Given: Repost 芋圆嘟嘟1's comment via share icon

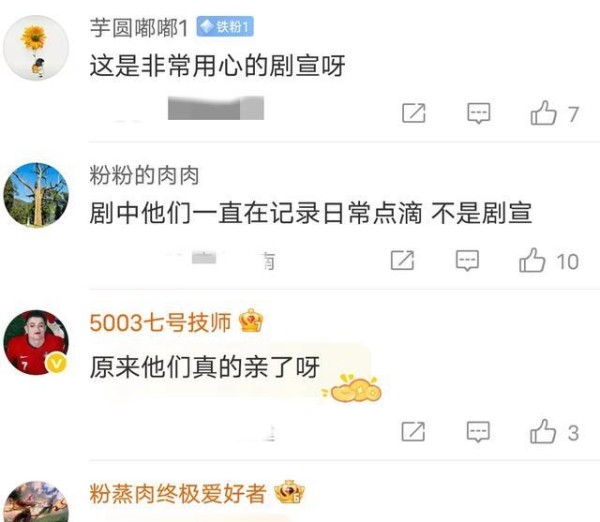Looking at the screenshot, I should (414, 113).
